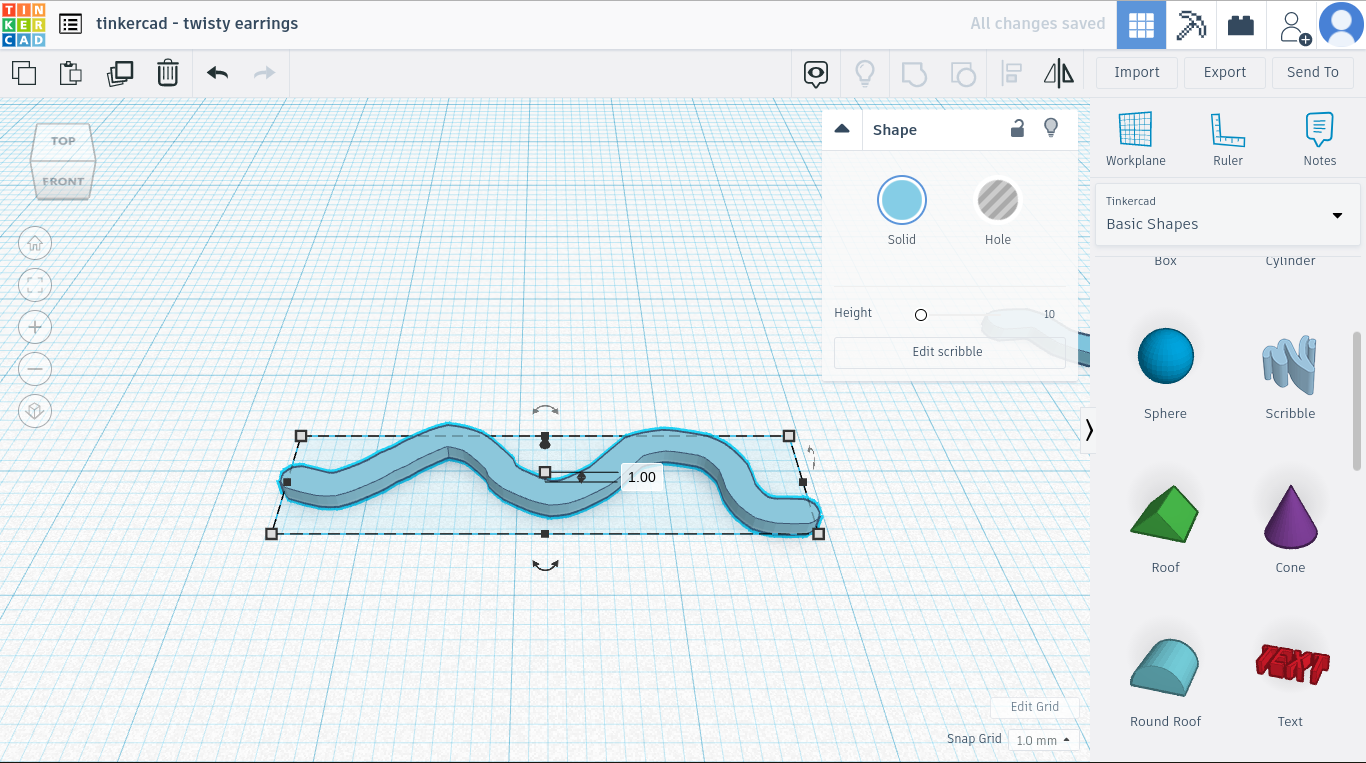Open the Bricks mode

[1241, 25]
